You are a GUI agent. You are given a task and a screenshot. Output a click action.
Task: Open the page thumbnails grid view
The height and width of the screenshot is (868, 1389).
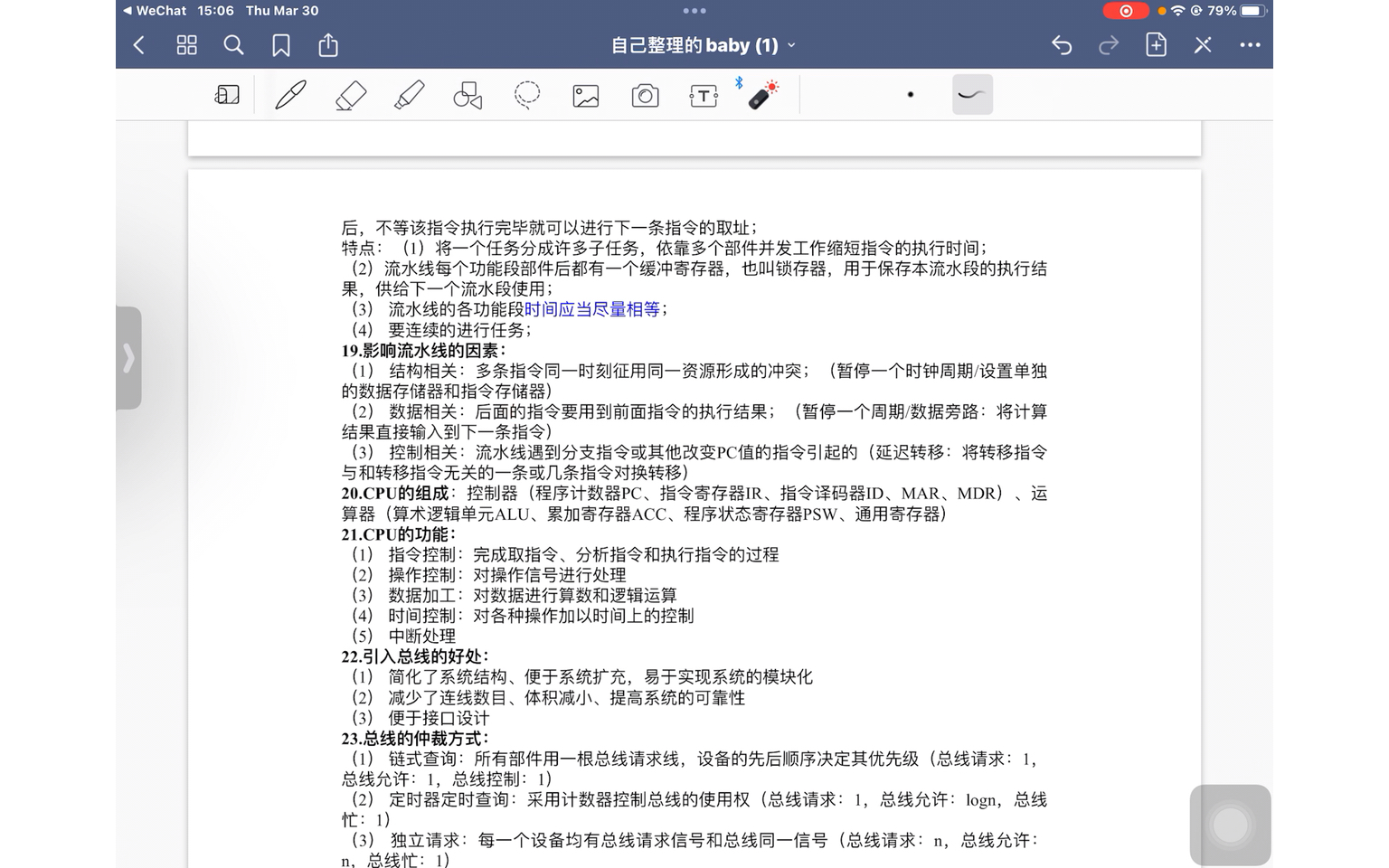pos(187,45)
